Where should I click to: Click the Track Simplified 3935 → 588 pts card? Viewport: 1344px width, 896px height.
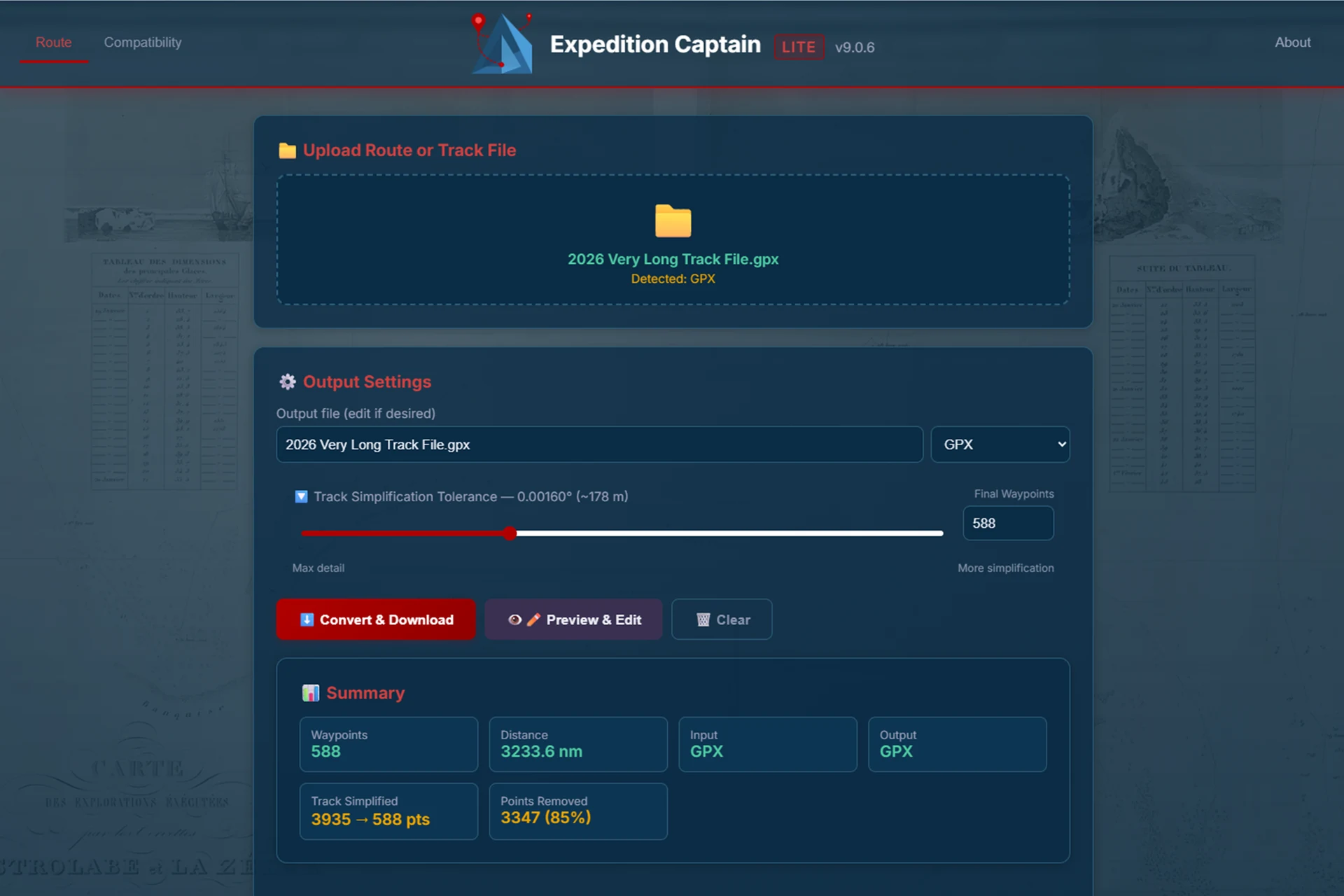pyautogui.click(x=388, y=811)
